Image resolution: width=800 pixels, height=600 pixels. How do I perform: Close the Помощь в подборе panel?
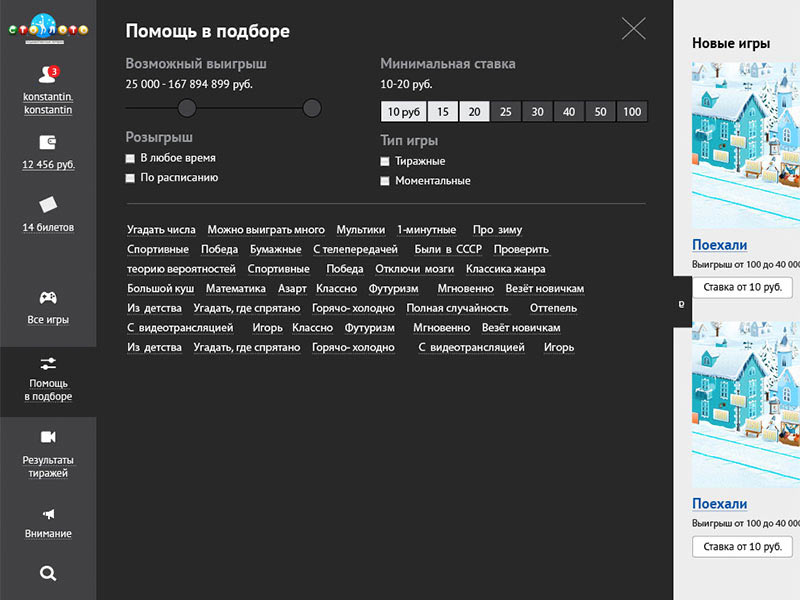pos(633,29)
